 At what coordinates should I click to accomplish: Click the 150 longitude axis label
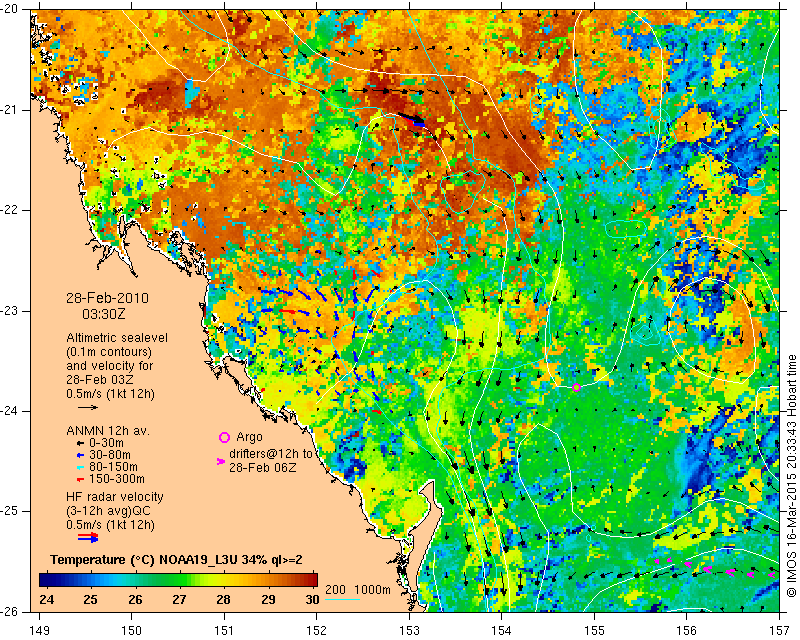(132, 630)
